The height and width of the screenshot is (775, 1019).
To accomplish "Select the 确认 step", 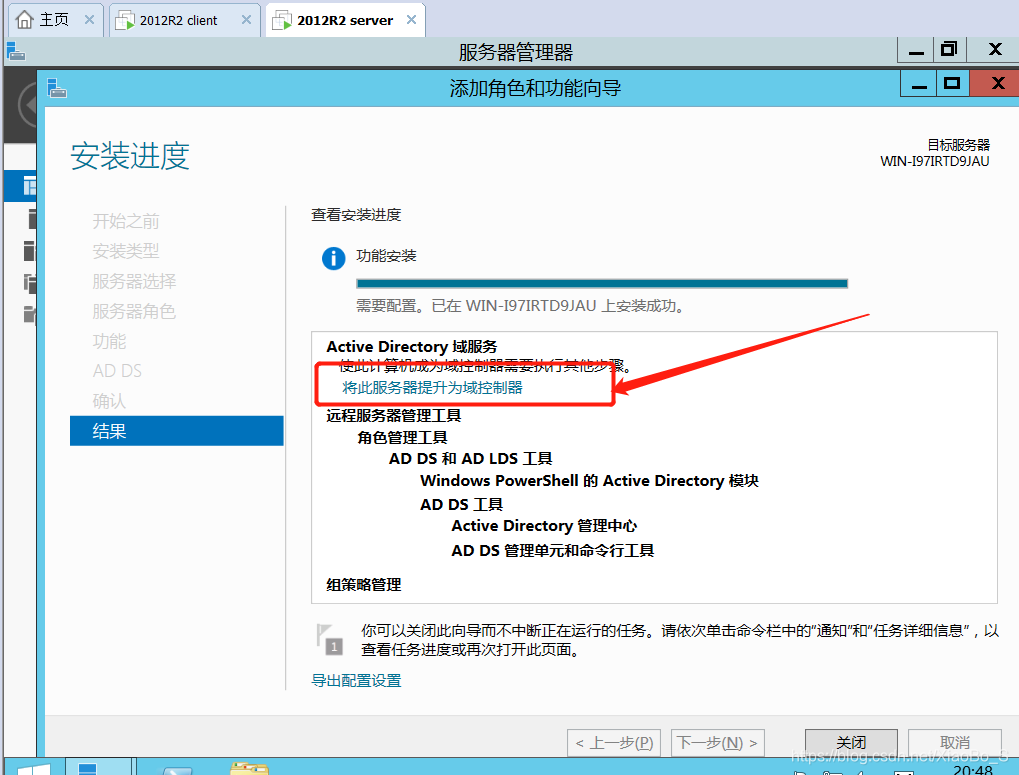I will (109, 401).
